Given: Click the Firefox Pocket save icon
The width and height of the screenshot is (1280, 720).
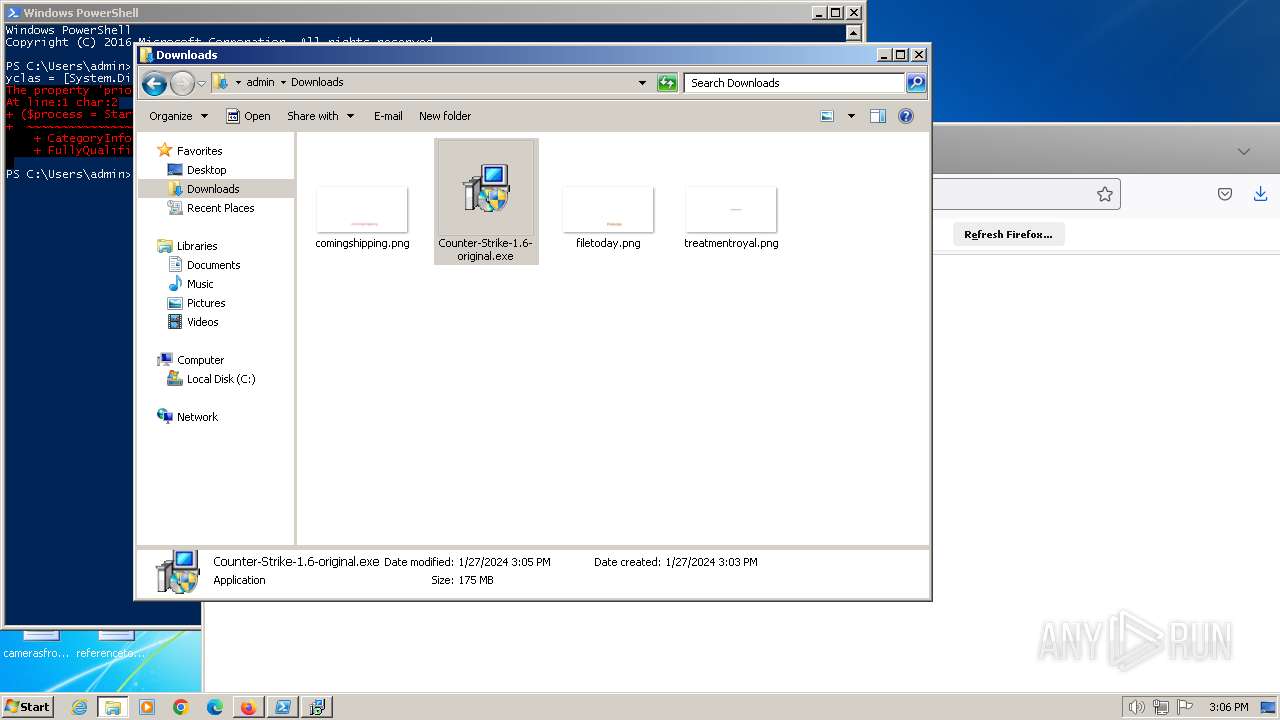Looking at the screenshot, I should tap(1225, 194).
